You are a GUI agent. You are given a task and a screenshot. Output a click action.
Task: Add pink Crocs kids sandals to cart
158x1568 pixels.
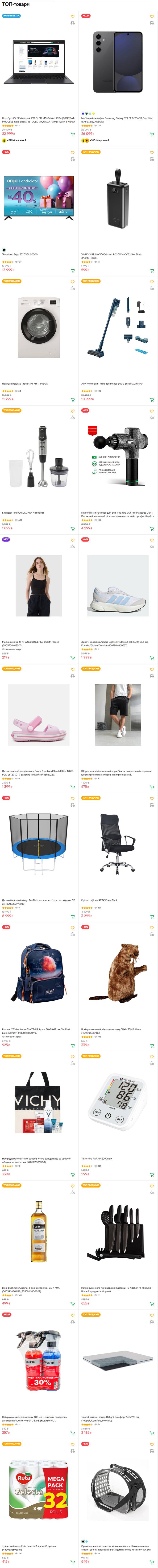coord(73,786)
